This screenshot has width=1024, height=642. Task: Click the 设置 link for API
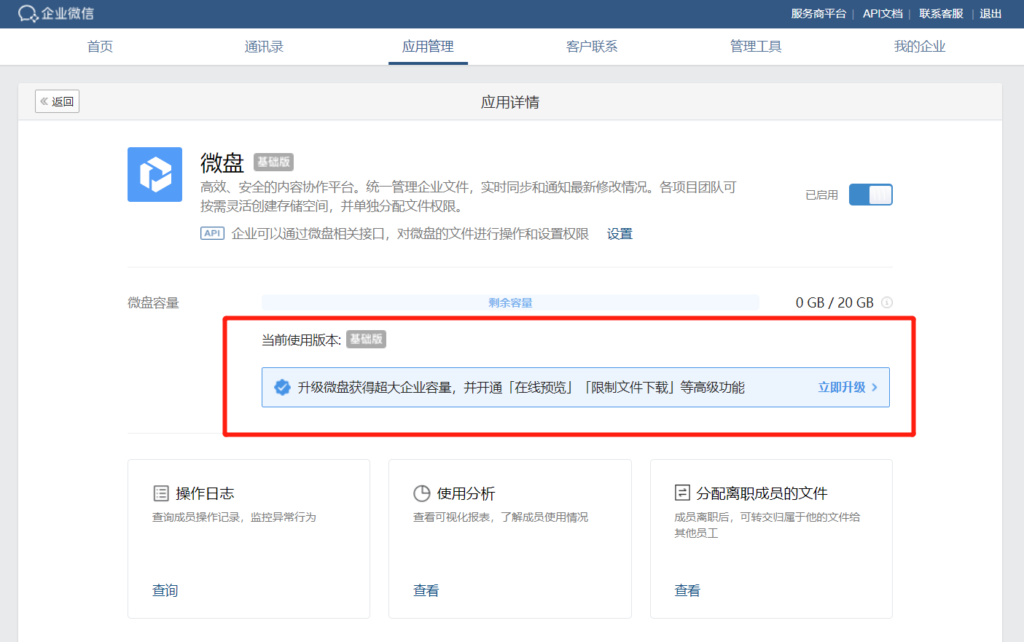pos(620,234)
